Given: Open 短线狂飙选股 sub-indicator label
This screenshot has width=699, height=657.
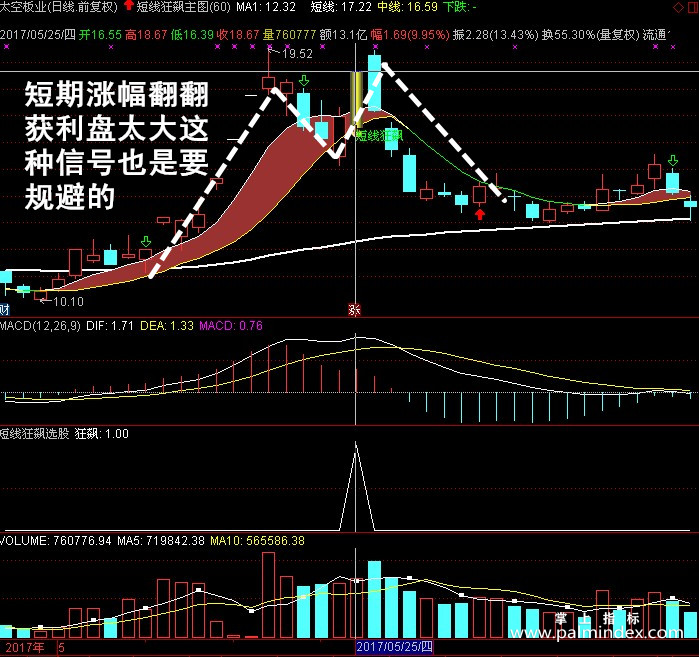Looking at the screenshot, I should (x=35, y=434).
